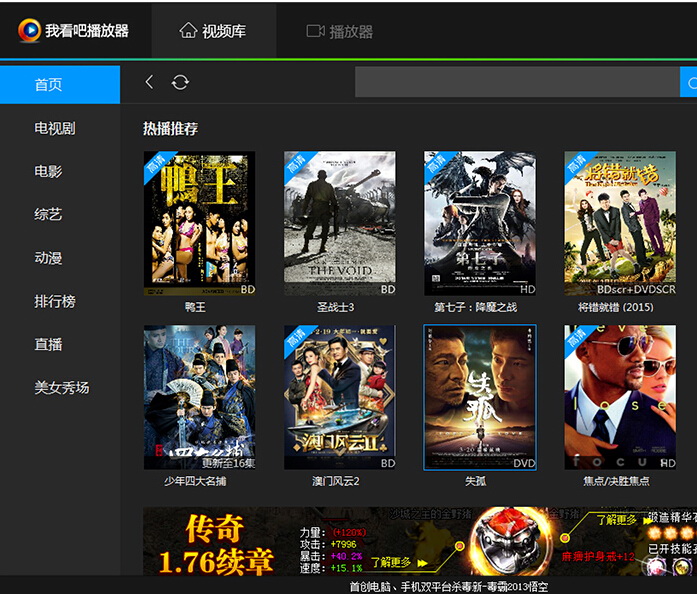Screen dimensions: 697x594
Task: Open the 失孤 movie poster
Action: click(480, 397)
